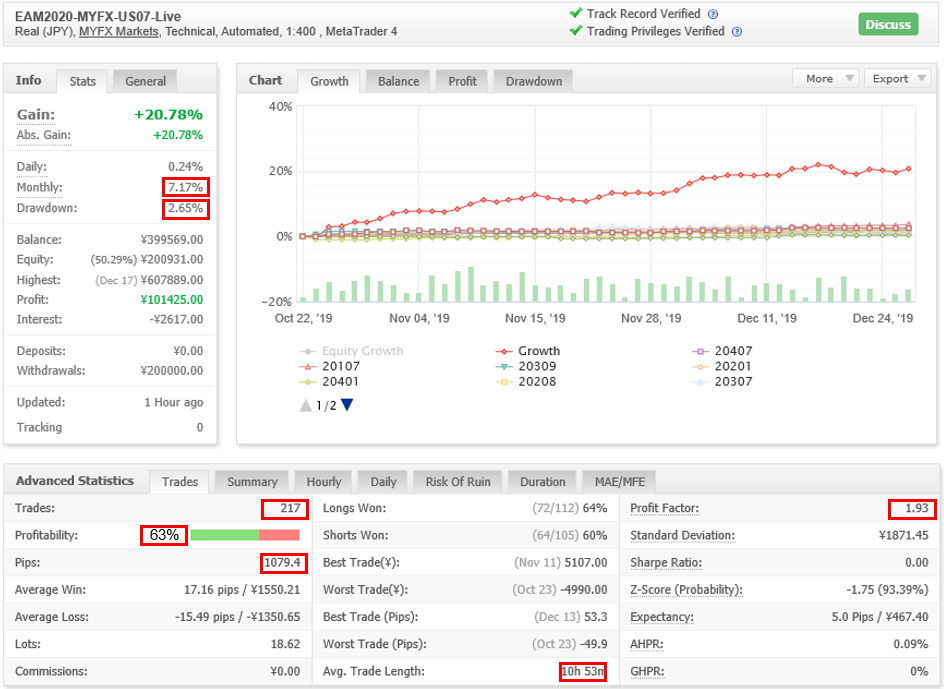
Task: Click the green-red Profitability bar
Action: coord(245,535)
